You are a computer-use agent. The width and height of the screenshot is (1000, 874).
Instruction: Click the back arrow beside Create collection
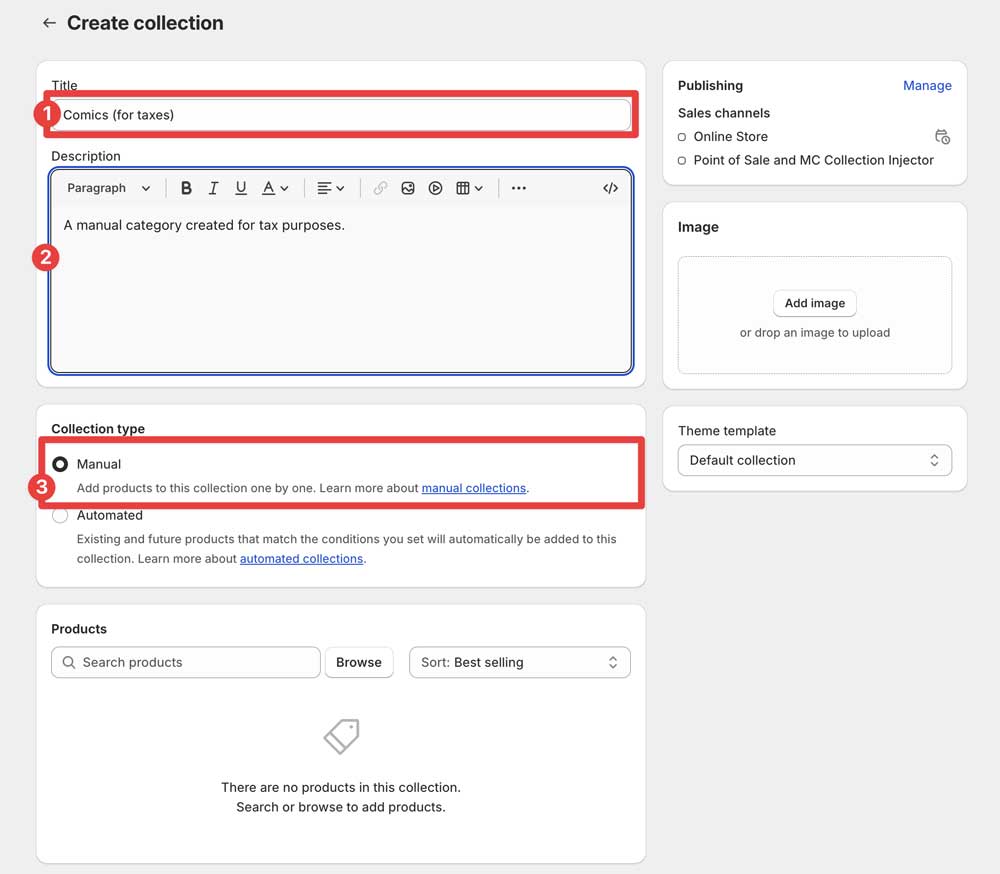click(49, 23)
